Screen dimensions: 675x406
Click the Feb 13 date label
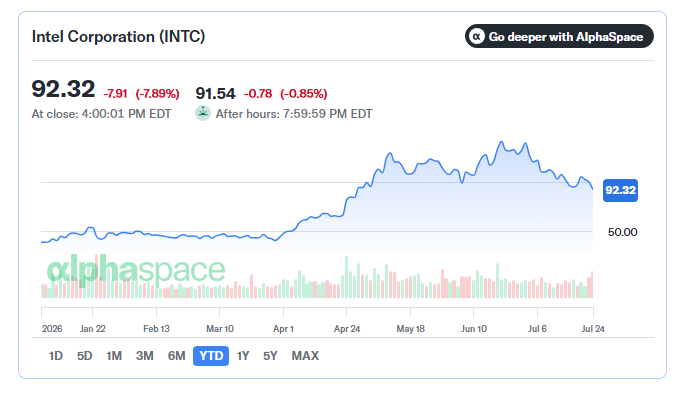coord(156,329)
